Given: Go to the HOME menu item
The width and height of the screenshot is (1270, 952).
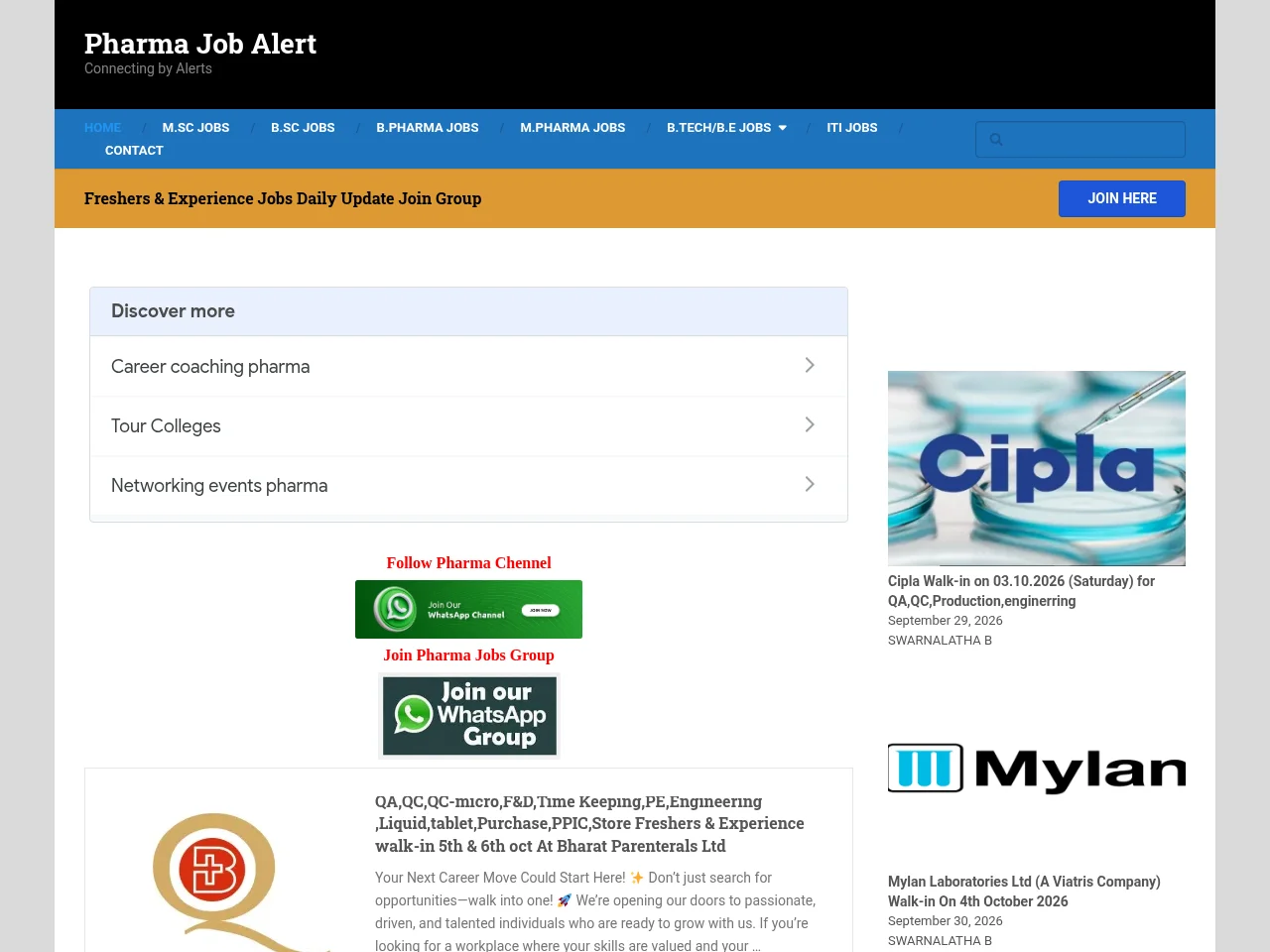Looking at the screenshot, I should pyautogui.click(x=102, y=128).
